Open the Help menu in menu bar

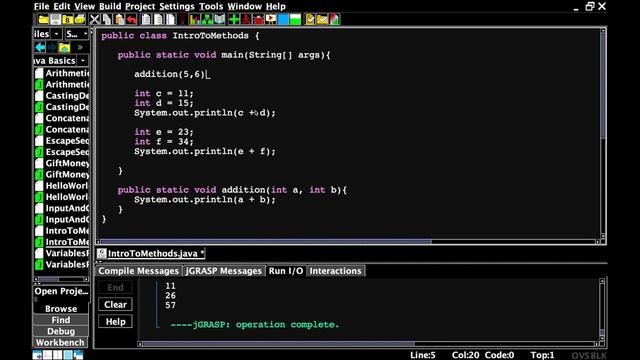tap(276, 6)
